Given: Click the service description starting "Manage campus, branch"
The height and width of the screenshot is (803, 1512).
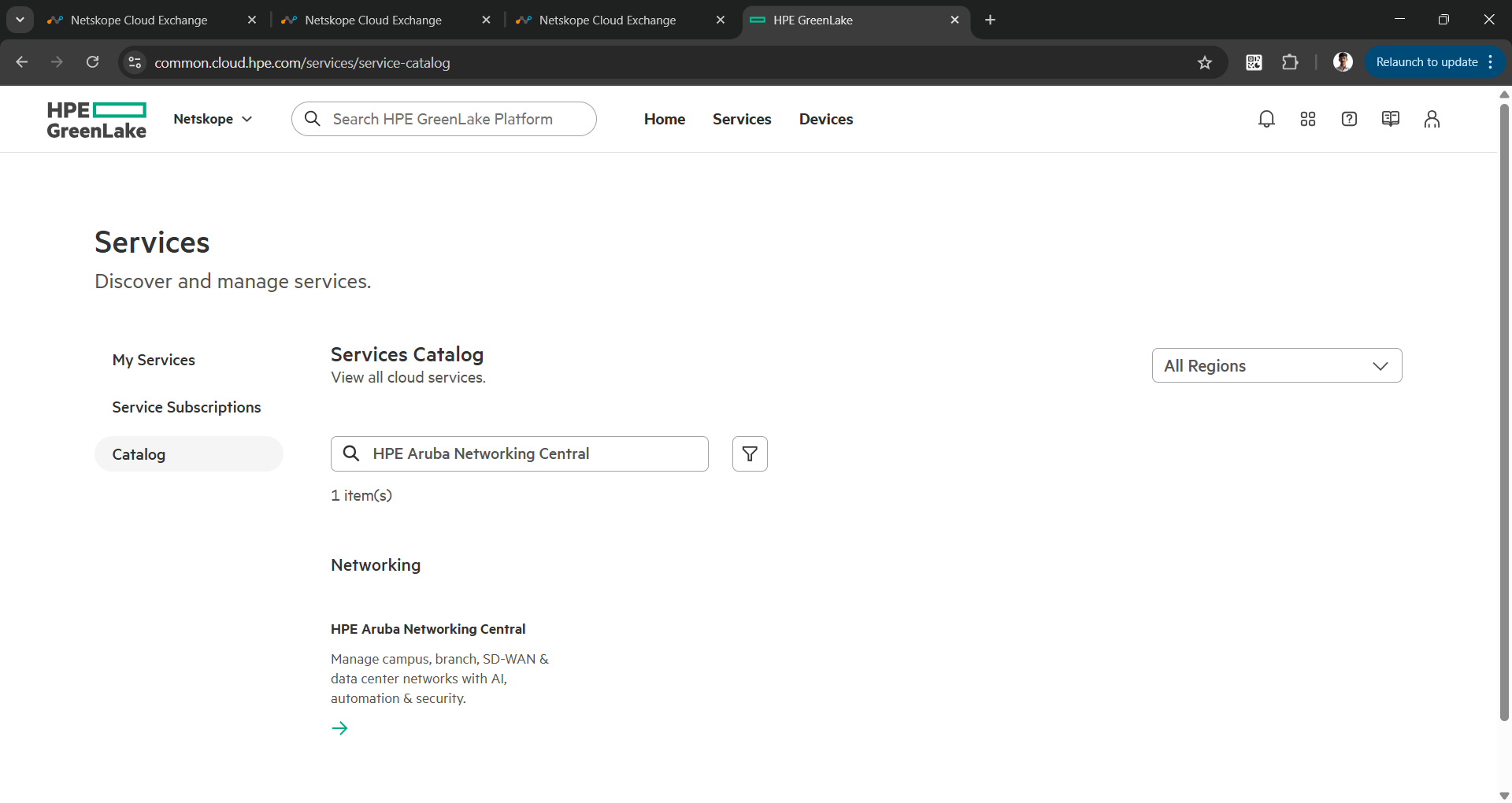Looking at the screenshot, I should (439, 679).
